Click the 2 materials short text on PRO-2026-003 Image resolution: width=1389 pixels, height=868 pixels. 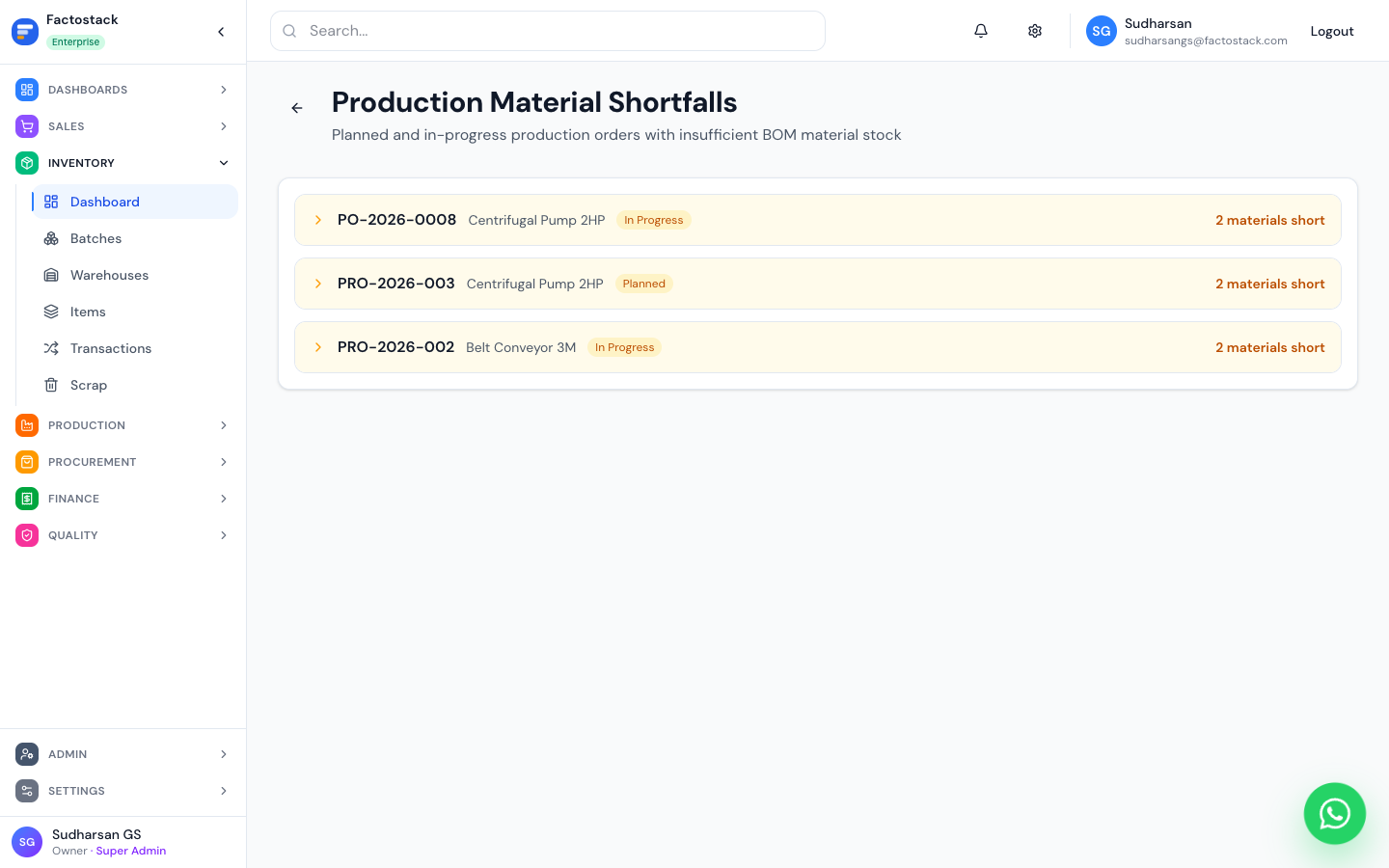1269,284
